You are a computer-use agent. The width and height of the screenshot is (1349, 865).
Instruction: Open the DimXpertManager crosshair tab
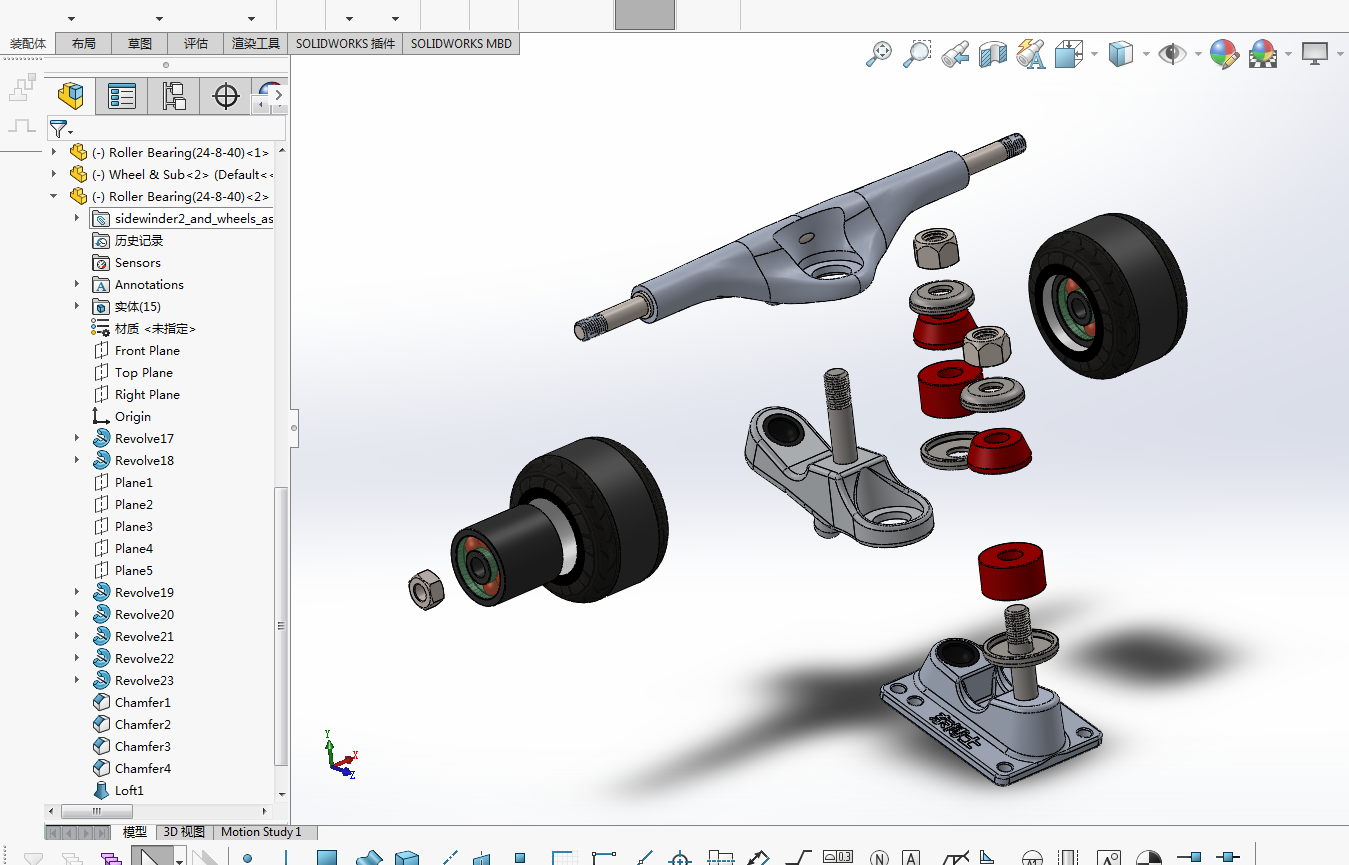[x=226, y=96]
